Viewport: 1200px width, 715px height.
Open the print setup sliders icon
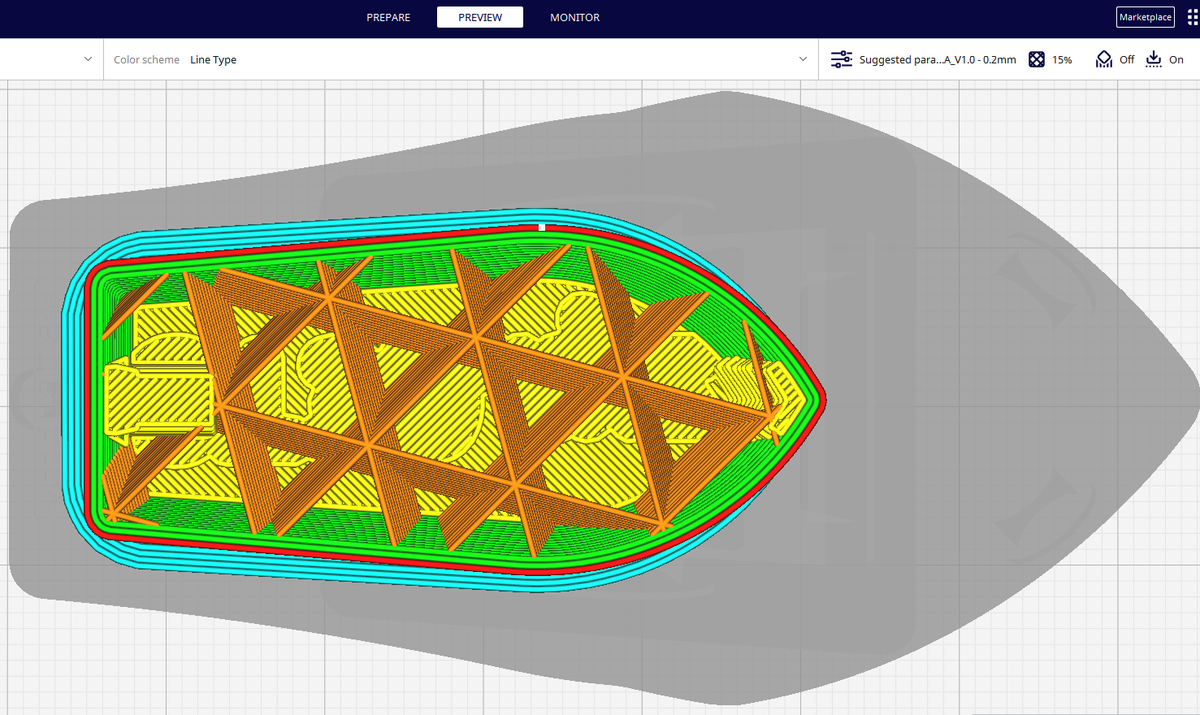point(841,59)
